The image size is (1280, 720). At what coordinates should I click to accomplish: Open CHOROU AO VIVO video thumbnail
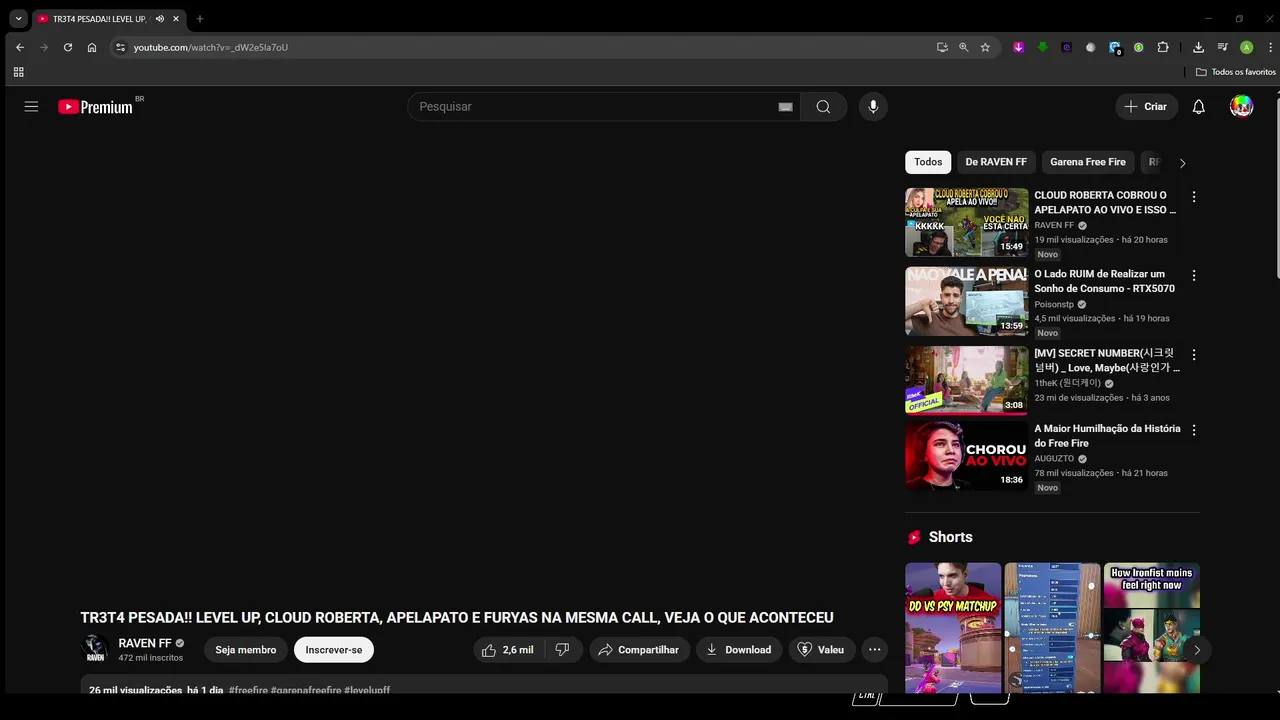point(967,456)
